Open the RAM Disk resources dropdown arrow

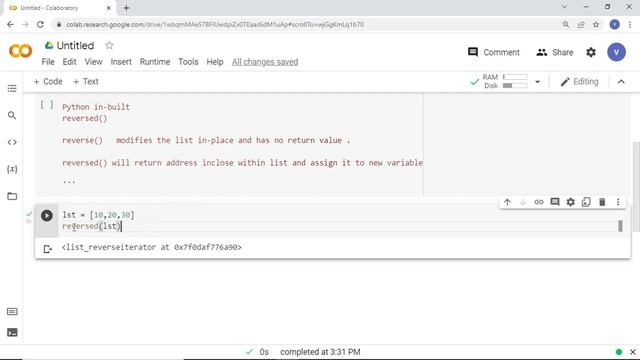point(538,82)
